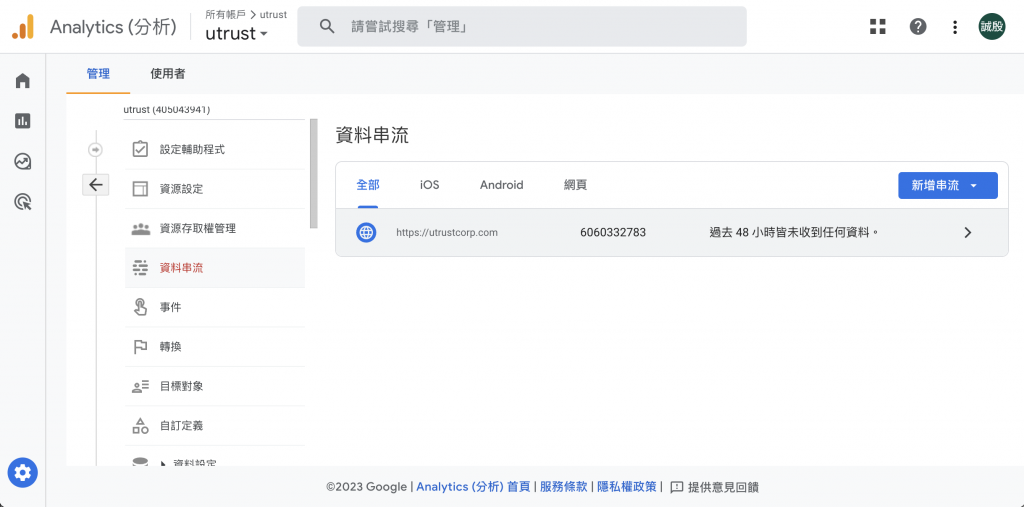
Task: Open 轉換 menu item
Action: coord(215,347)
